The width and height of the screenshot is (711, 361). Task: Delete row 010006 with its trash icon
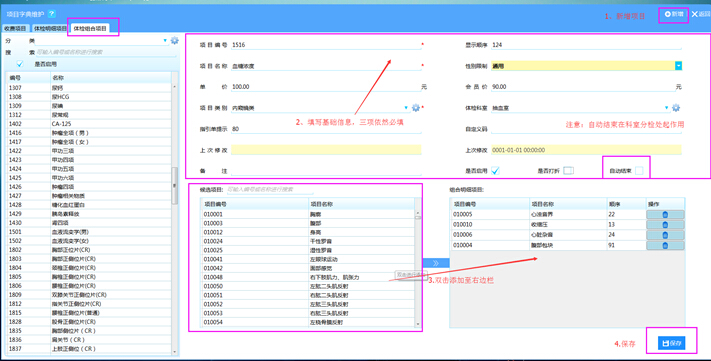665,235
